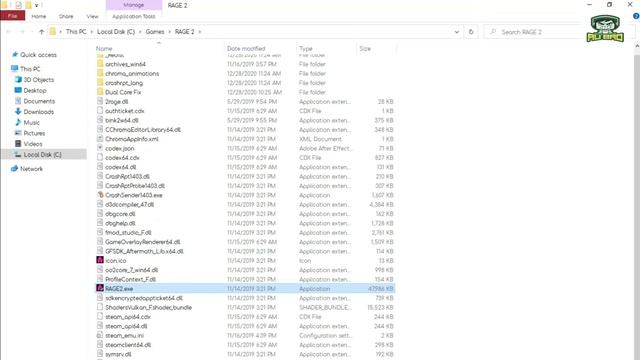Go up one folder level
The width and height of the screenshot is (640, 360).
click(x=41, y=32)
